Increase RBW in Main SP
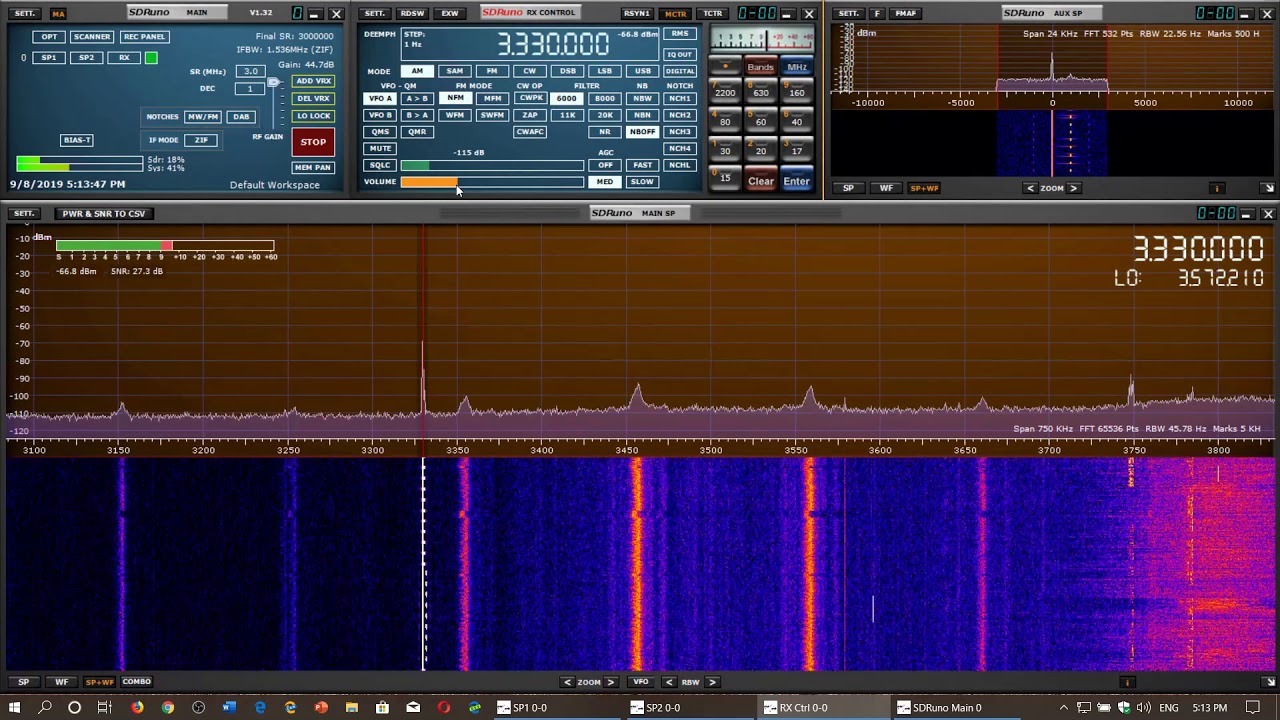Screen dimensions: 1280x720 click(x=712, y=682)
